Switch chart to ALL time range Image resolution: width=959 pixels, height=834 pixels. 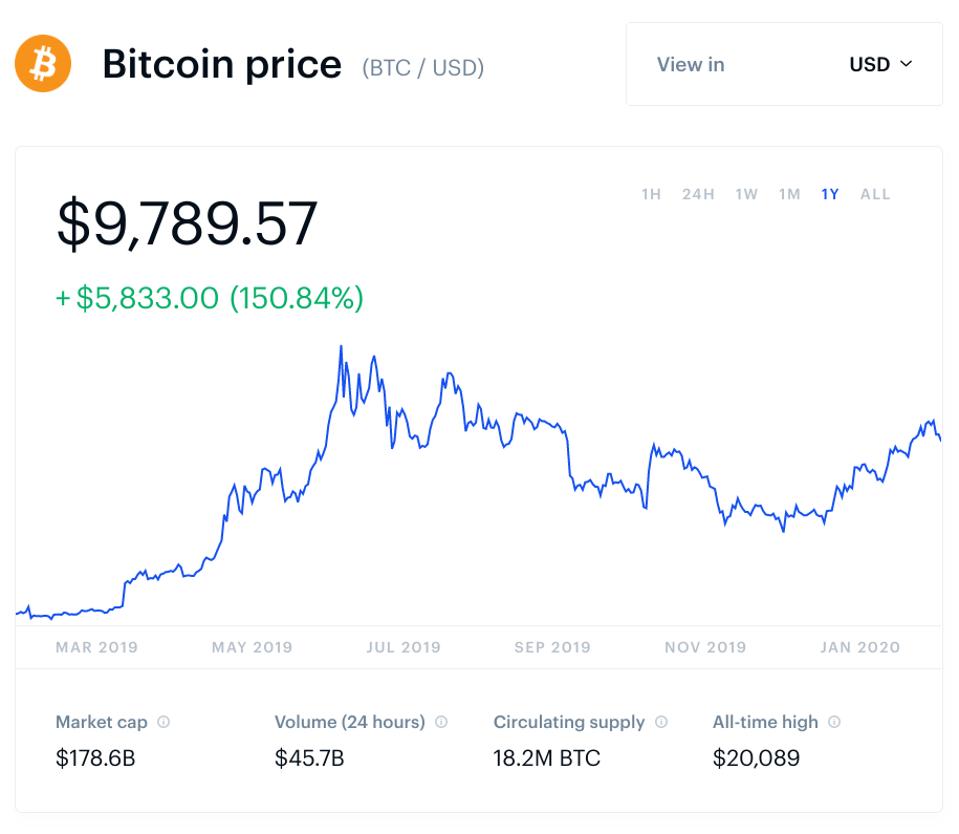[x=875, y=194]
